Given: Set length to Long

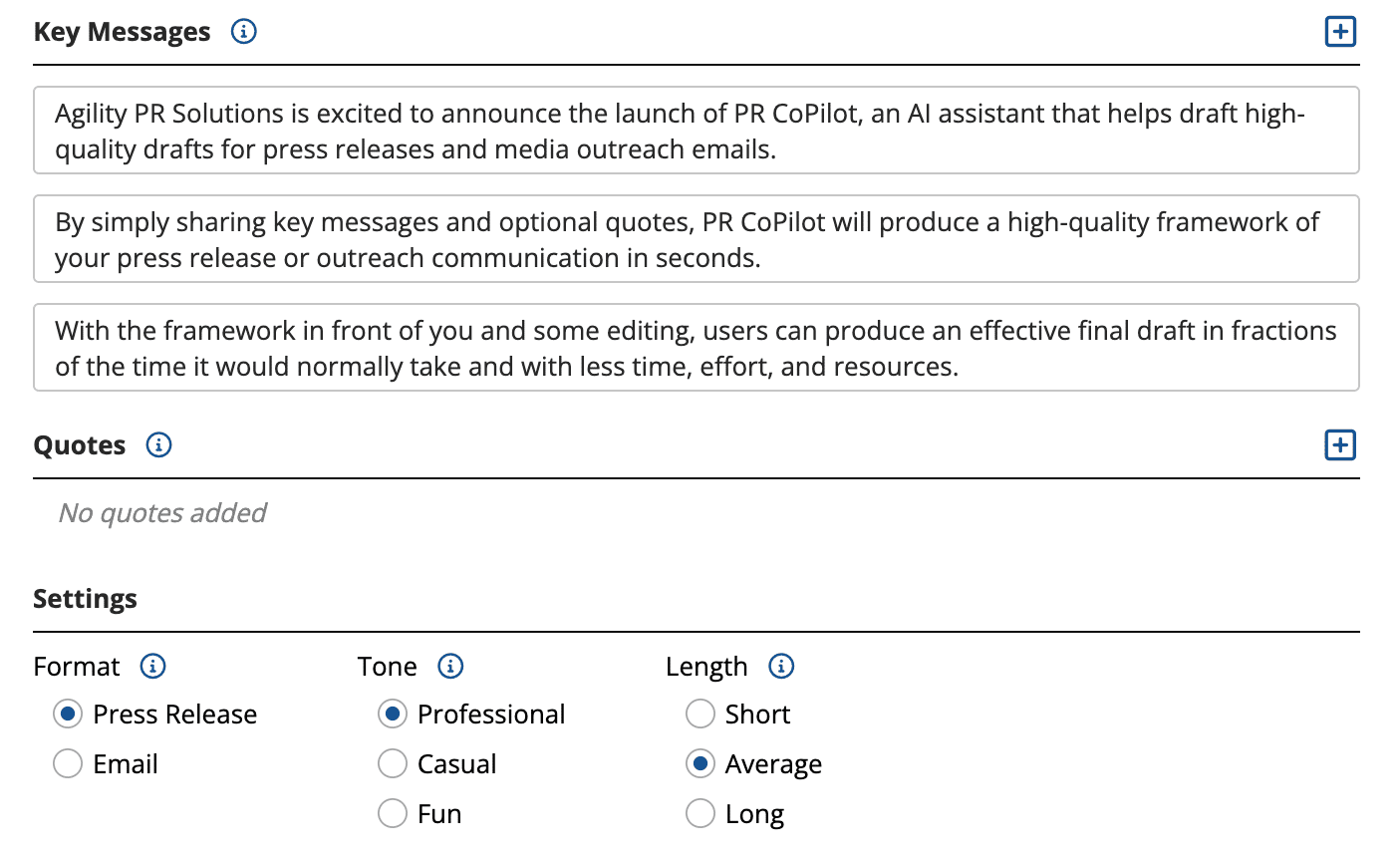Looking at the screenshot, I should coord(700,813).
